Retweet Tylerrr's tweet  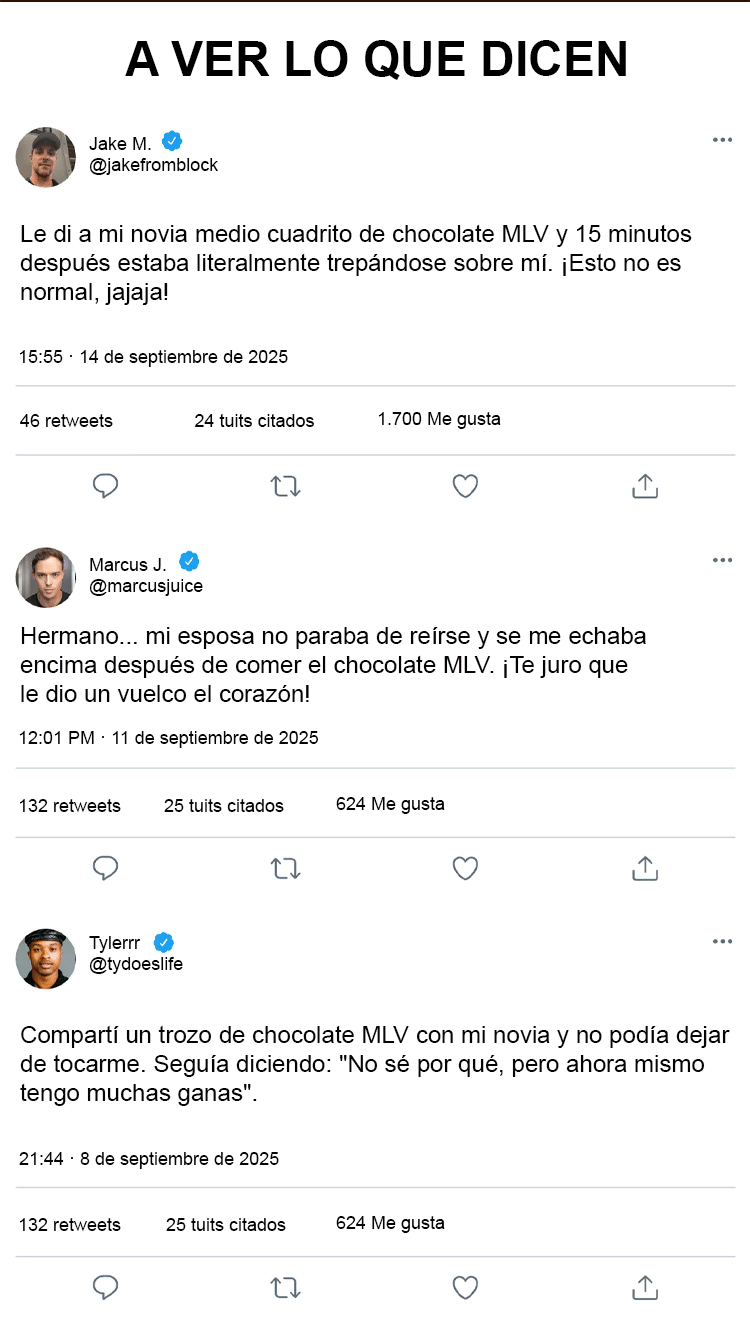click(x=286, y=1288)
